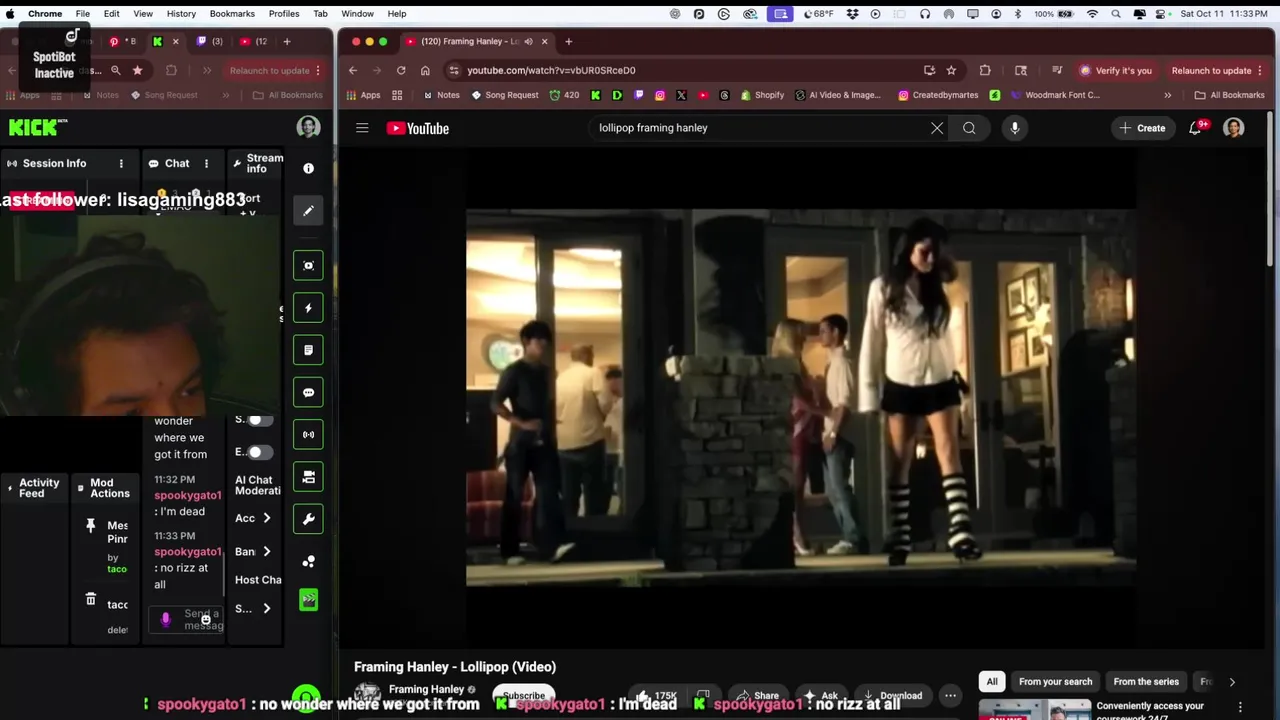1280x720 pixels.
Task: Open the YouTube account avatar menu
Action: [1234, 128]
